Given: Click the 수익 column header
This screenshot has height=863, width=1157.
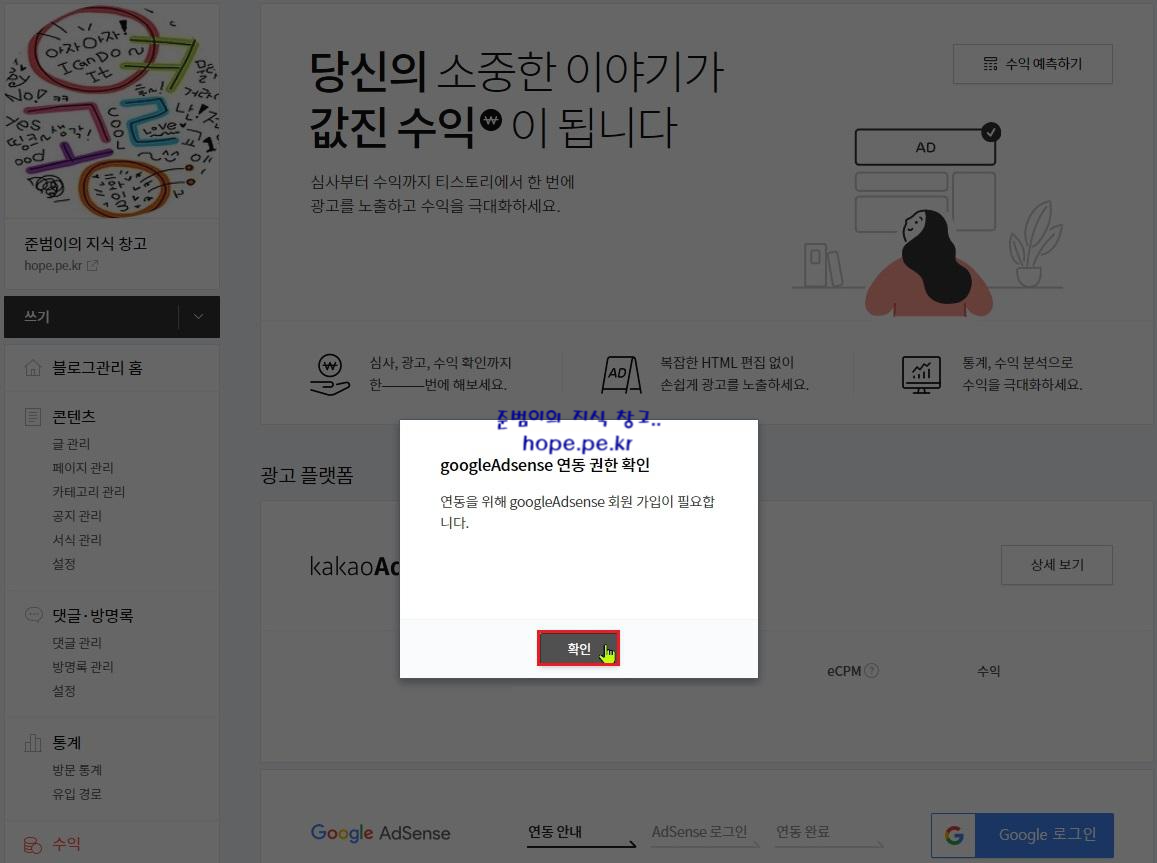Looking at the screenshot, I should (988, 671).
